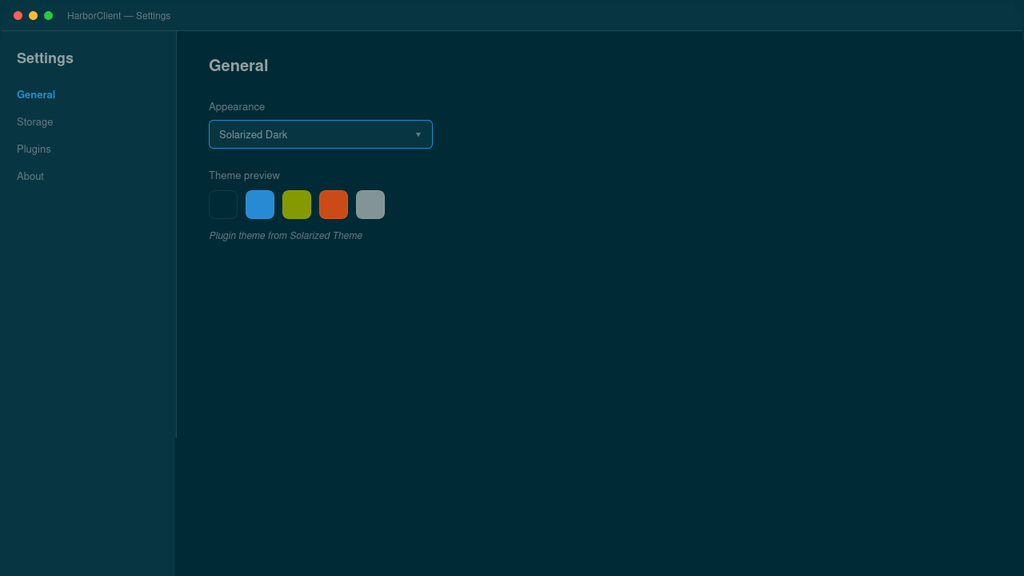This screenshot has width=1024, height=576.
Task: Open the General settings section
Action: tap(36, 95)
